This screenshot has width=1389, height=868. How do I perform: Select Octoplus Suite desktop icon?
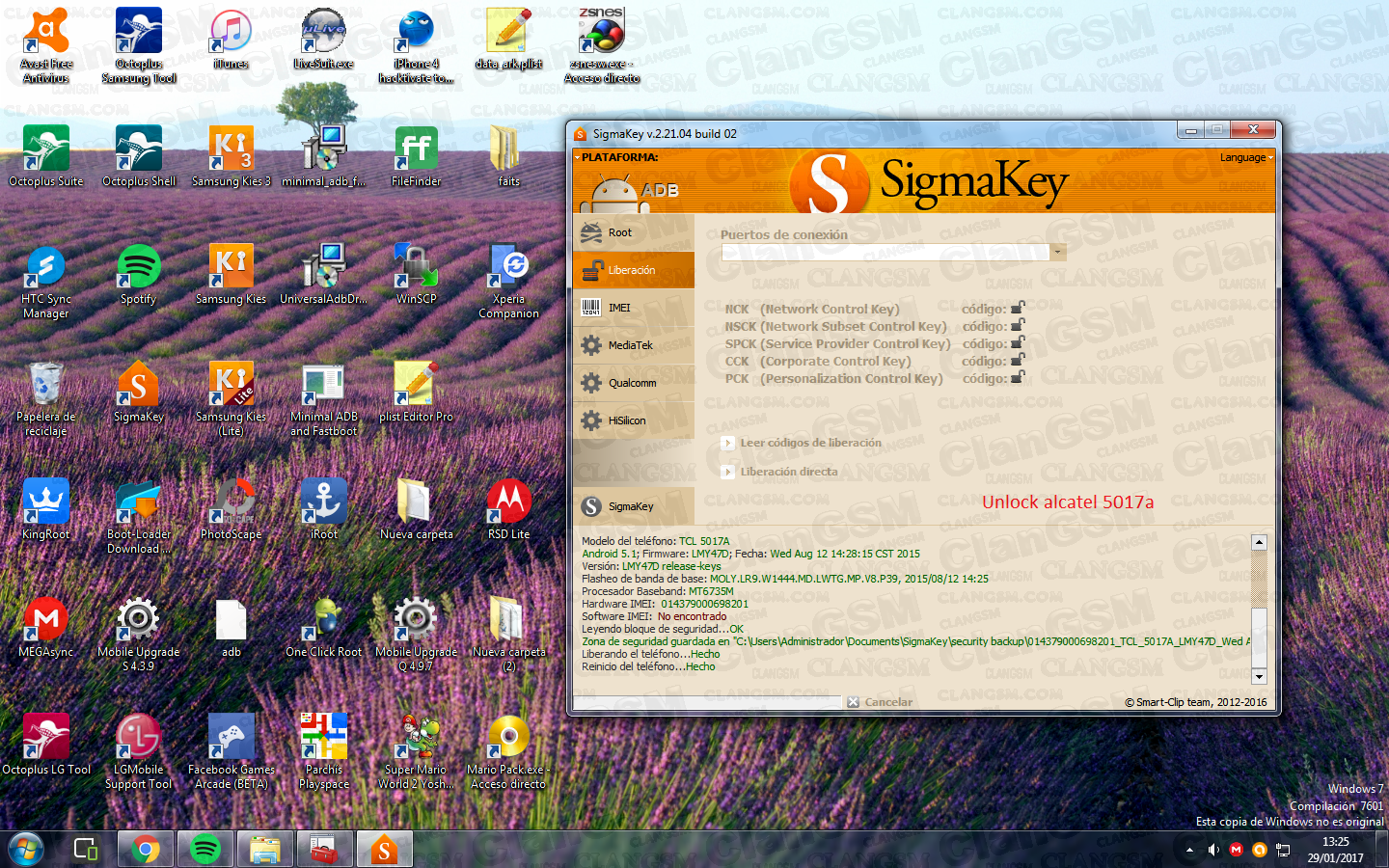point(46,156)
